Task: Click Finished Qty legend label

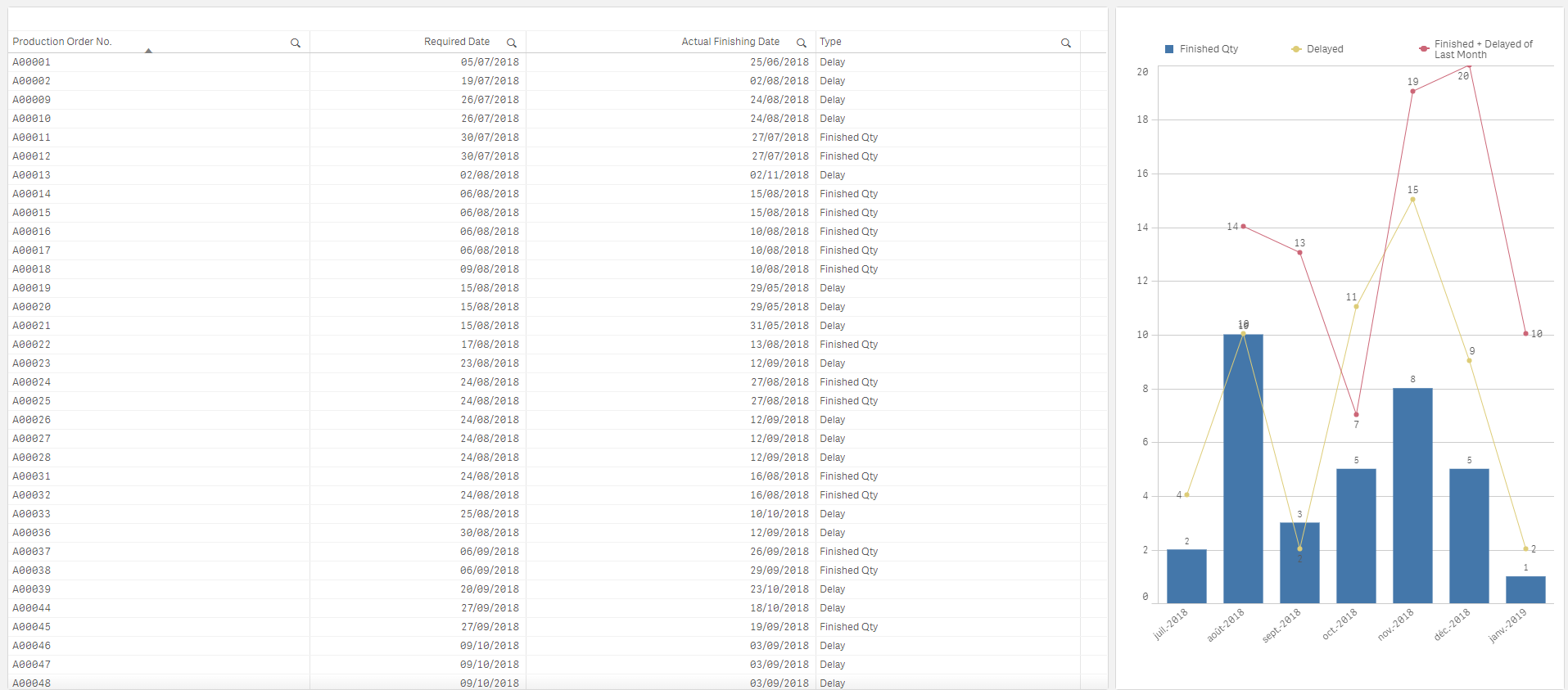Action: [1209, 49]
